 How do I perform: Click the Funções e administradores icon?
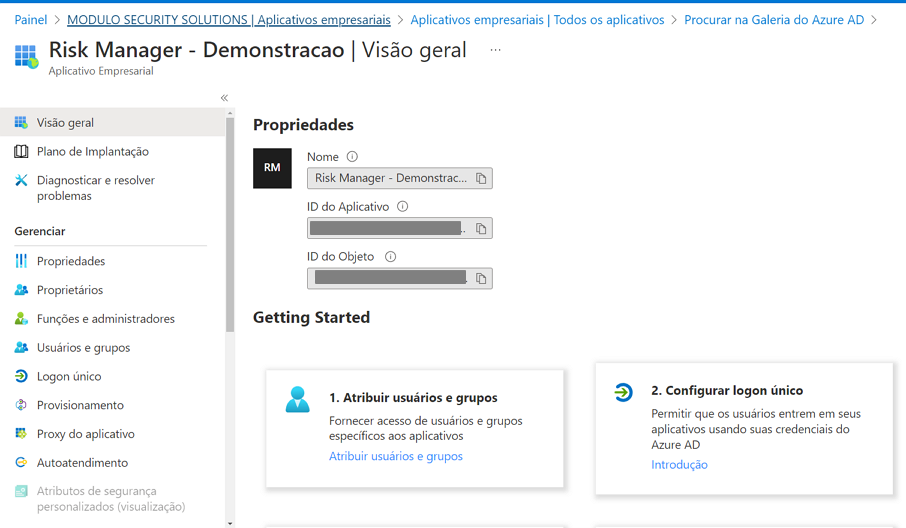click(x=21, y=319)
